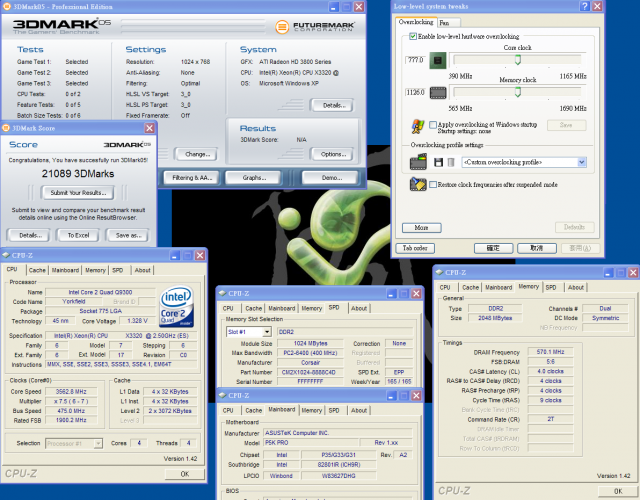Click the core clock chip icon
Viewport: 640px width, 500px height.
(x=438, y=60)
